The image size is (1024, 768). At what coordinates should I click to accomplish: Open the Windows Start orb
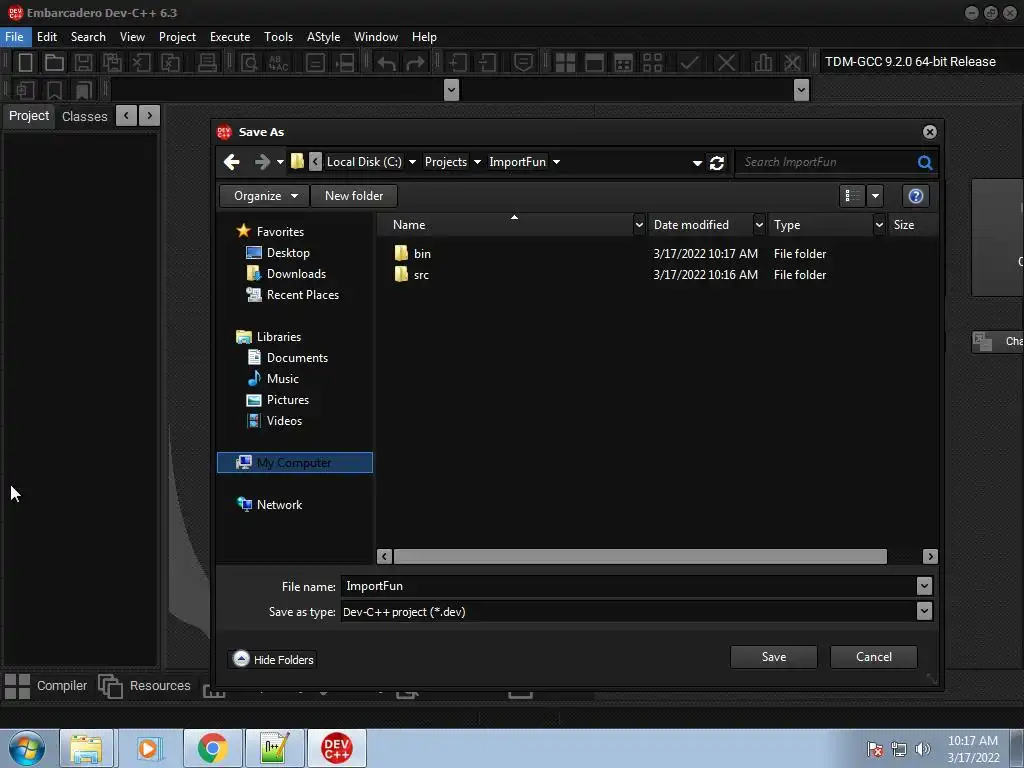(27, 748)
